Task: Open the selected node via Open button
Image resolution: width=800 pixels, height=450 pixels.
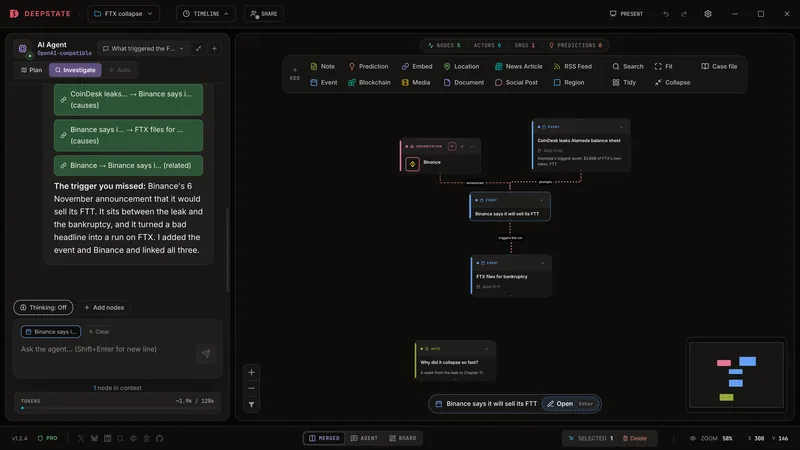Action: pyautogui.click(x=570, y=404)
